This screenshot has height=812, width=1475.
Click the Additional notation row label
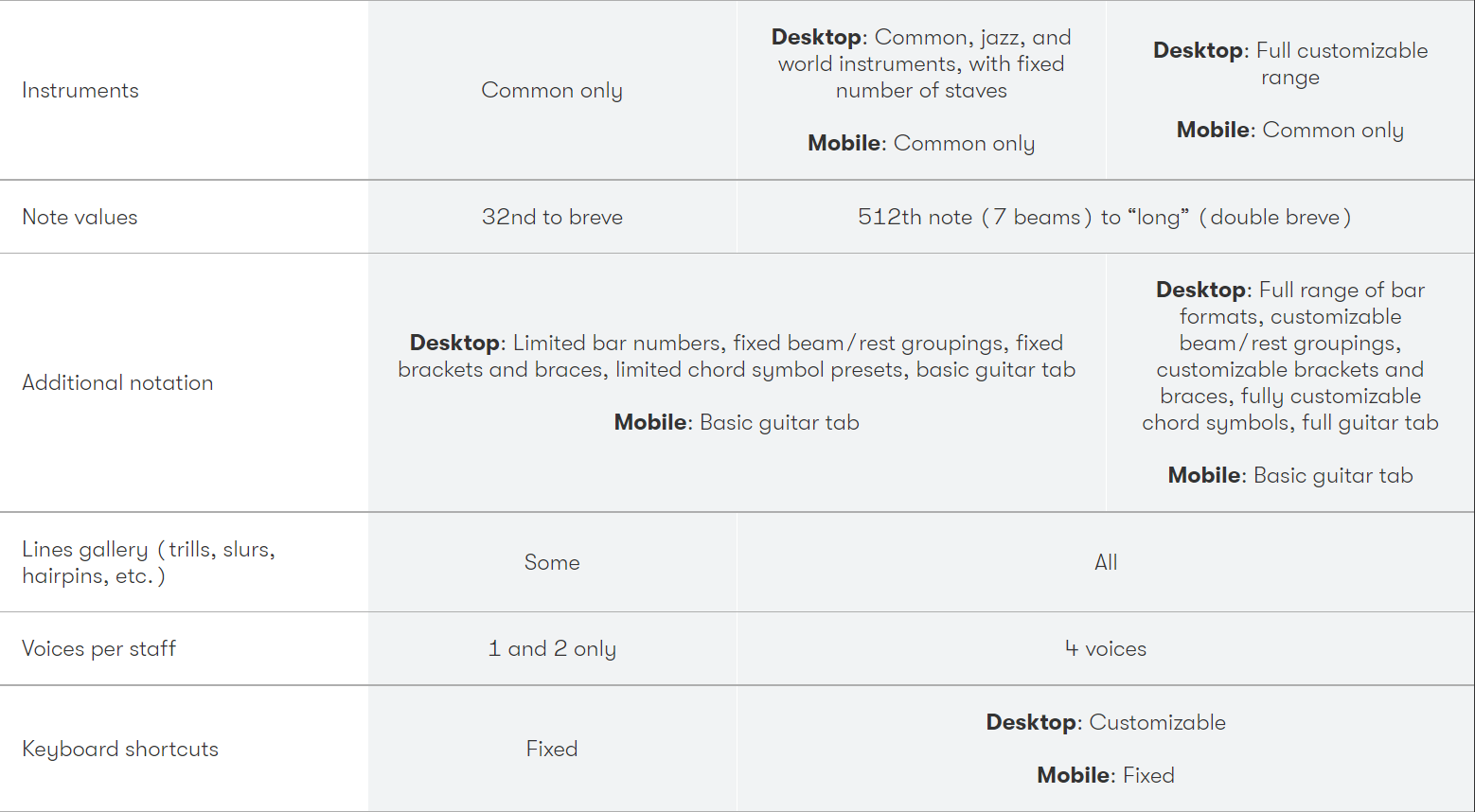coord(117,383)
